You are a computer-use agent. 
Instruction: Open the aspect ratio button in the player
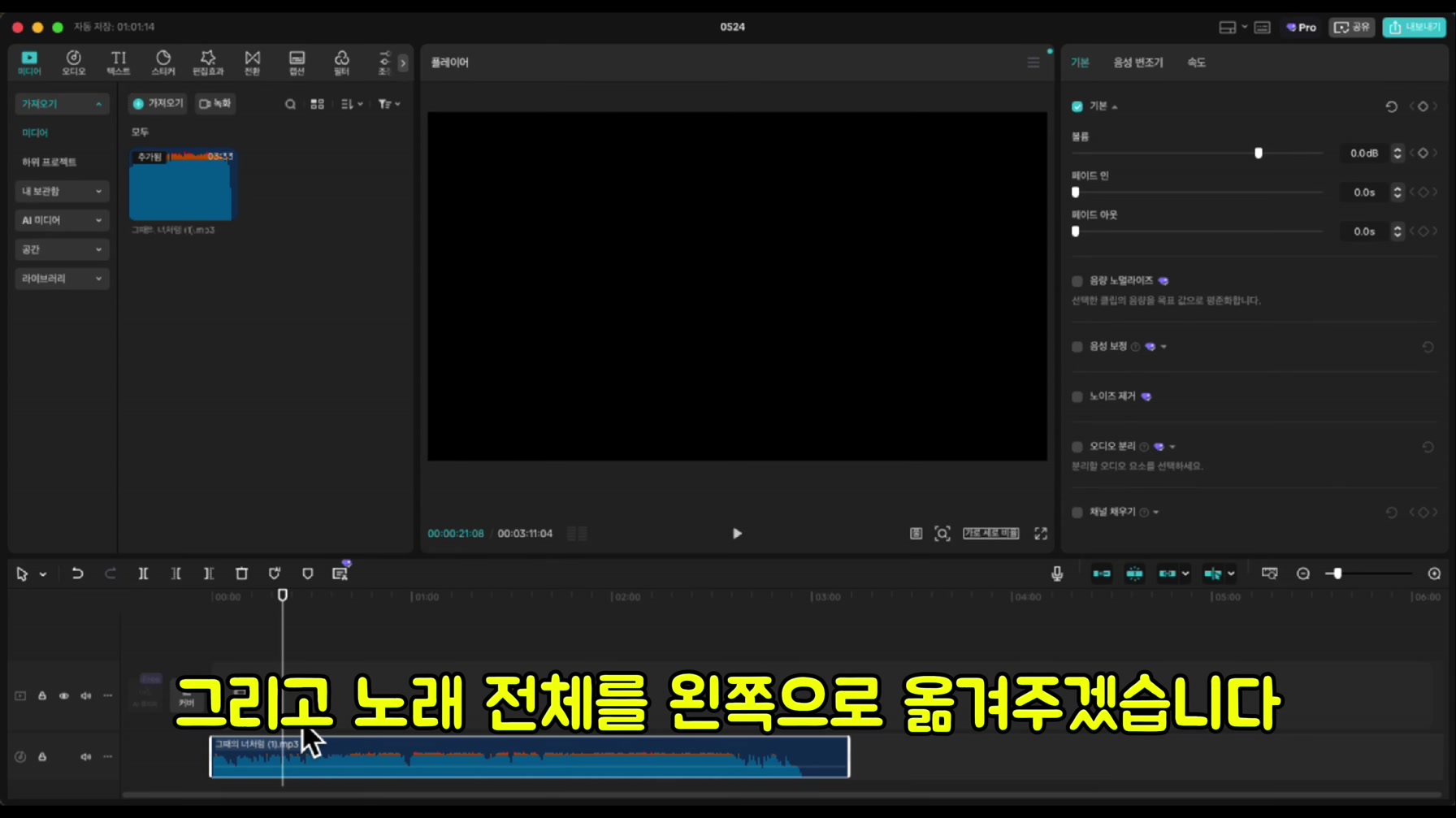coord(991,534)
